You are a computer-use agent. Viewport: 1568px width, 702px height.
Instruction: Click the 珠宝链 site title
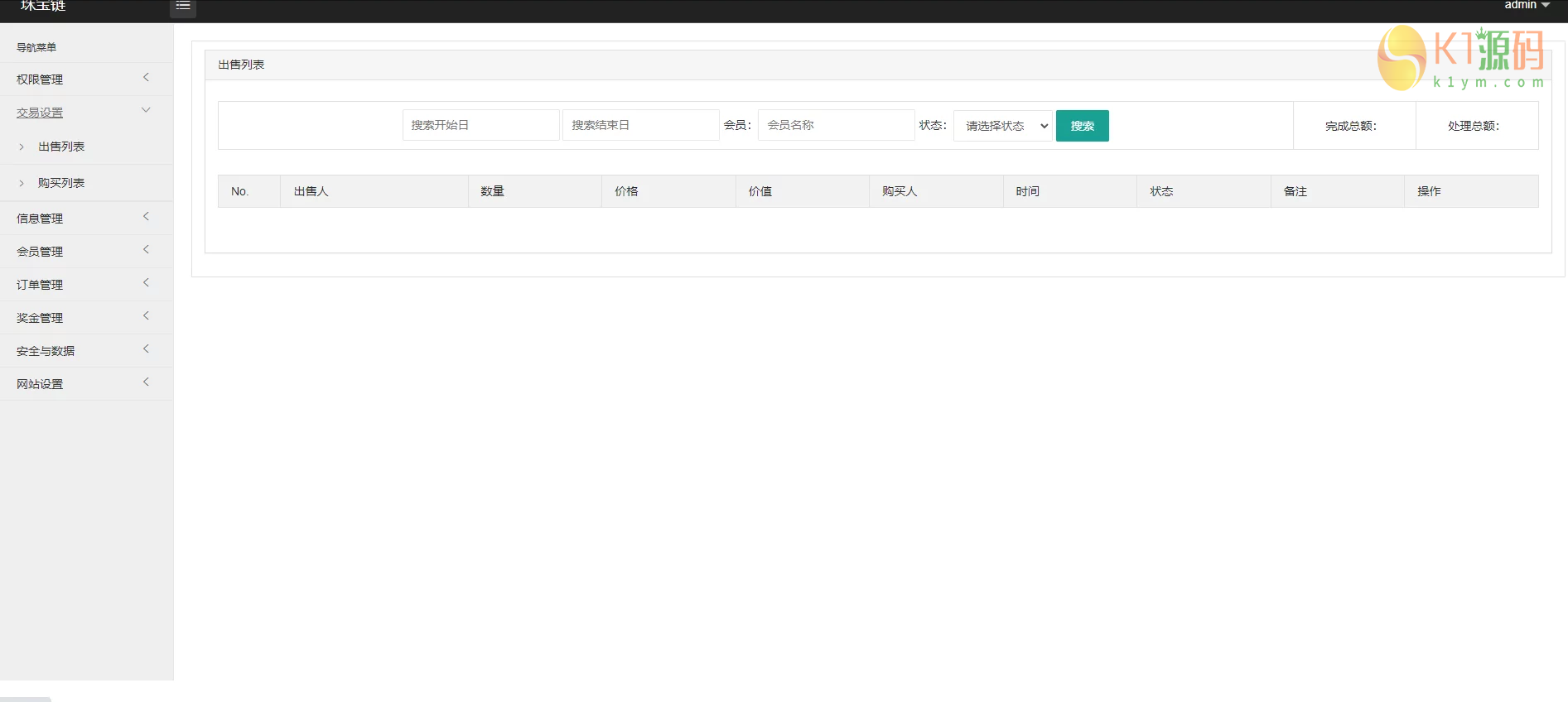click(x=43, y=6)
